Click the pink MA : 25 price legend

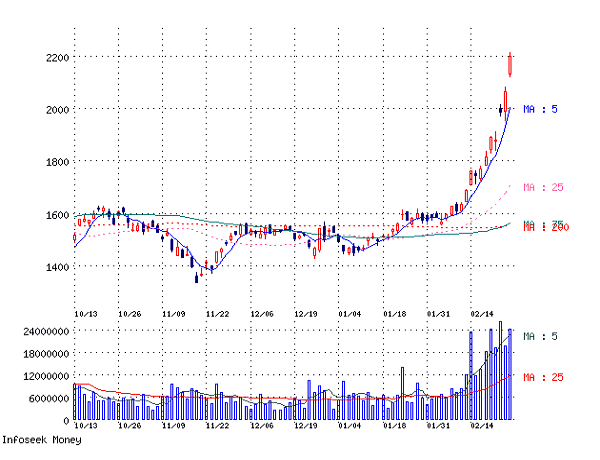pos(543,188)
